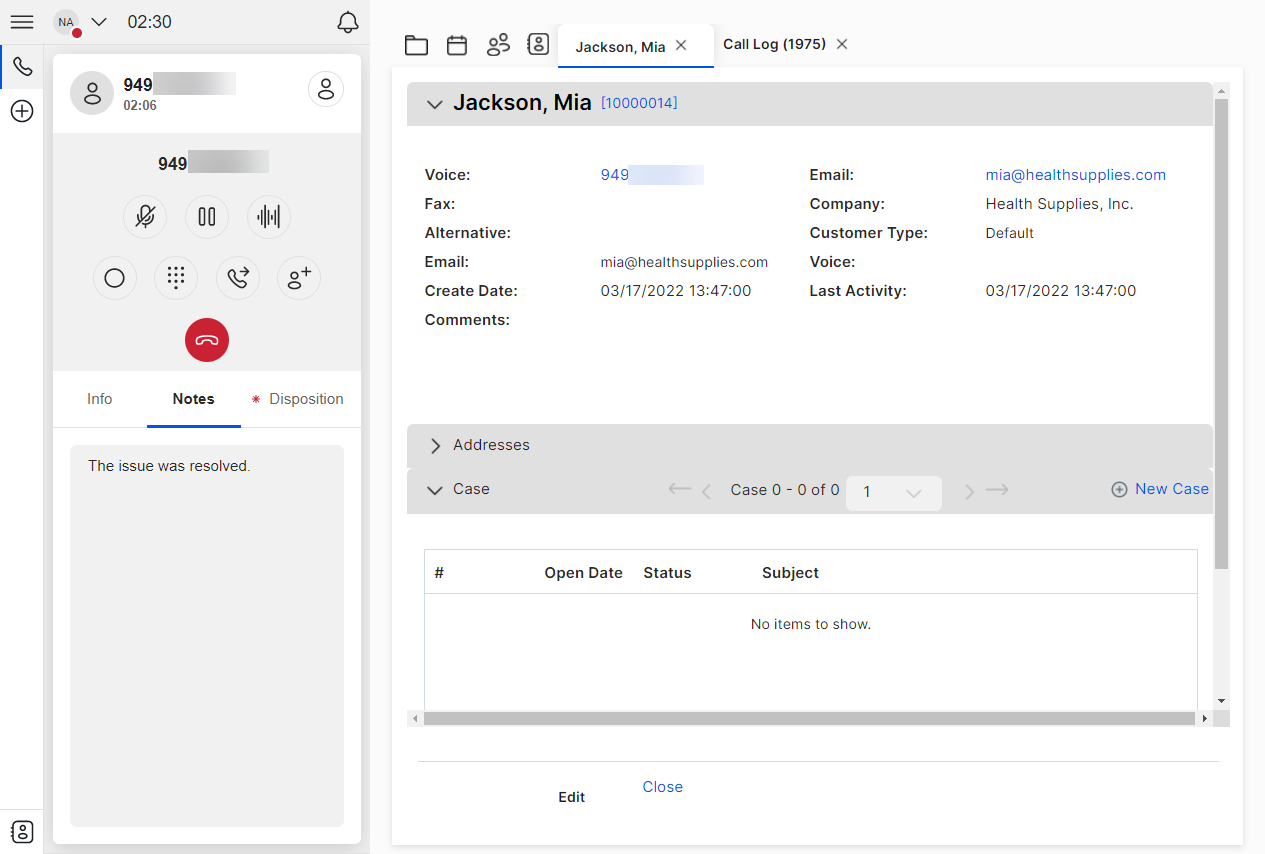
Task: Click the horizontal scrollbar left arrow
Action: coord(415,718)
